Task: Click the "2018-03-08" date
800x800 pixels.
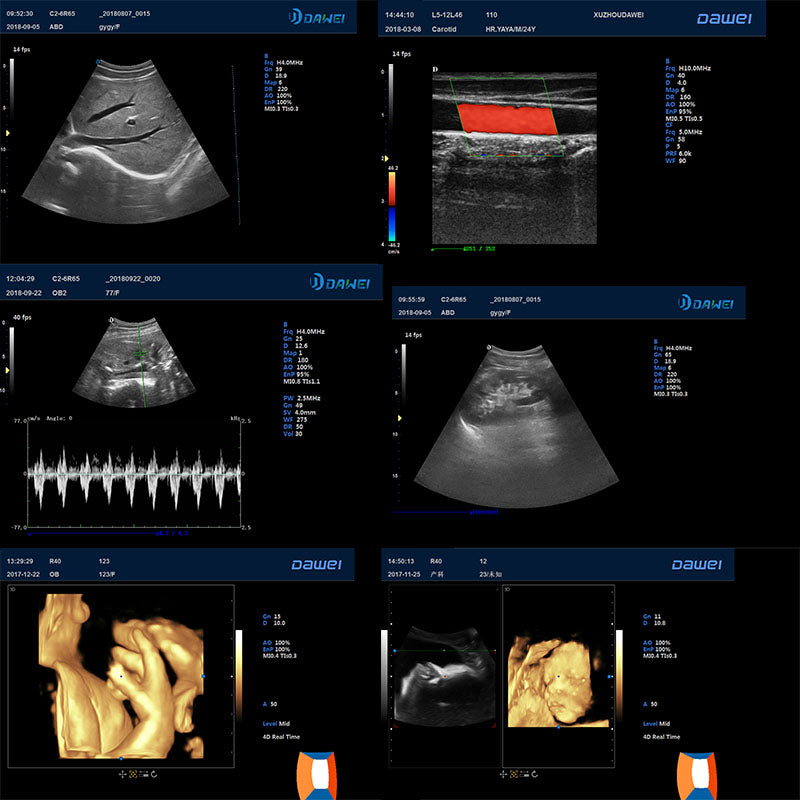Action: point(403,29)
